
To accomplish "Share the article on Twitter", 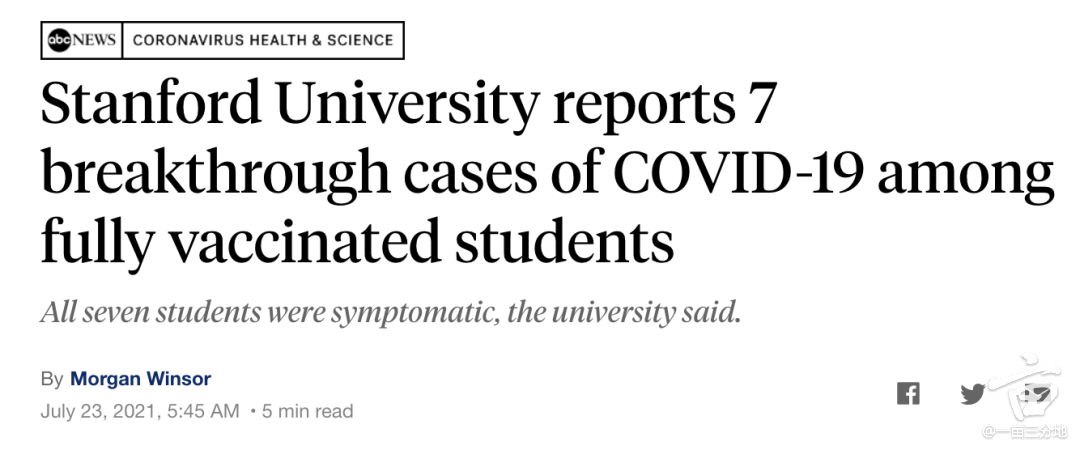I will click(973, 394).
